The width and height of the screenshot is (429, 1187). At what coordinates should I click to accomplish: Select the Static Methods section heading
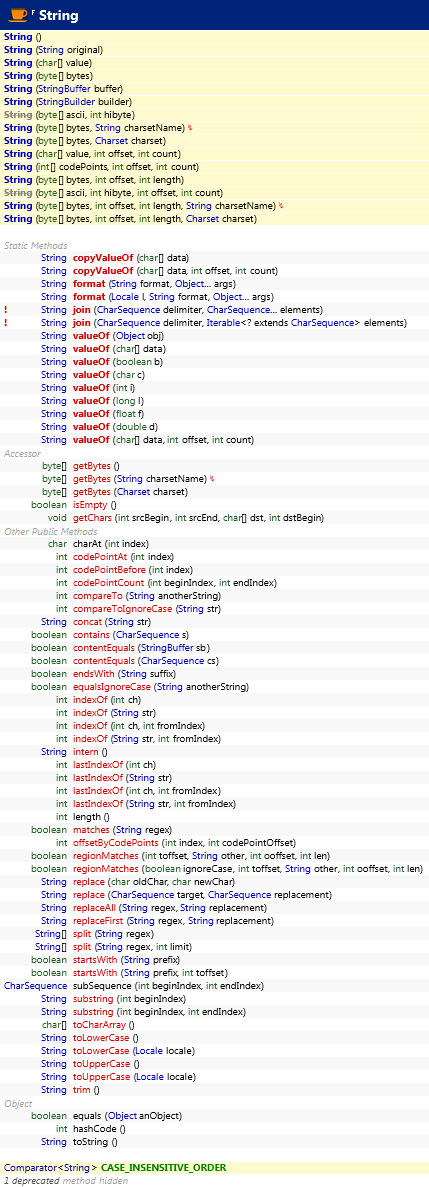[36, 245]
